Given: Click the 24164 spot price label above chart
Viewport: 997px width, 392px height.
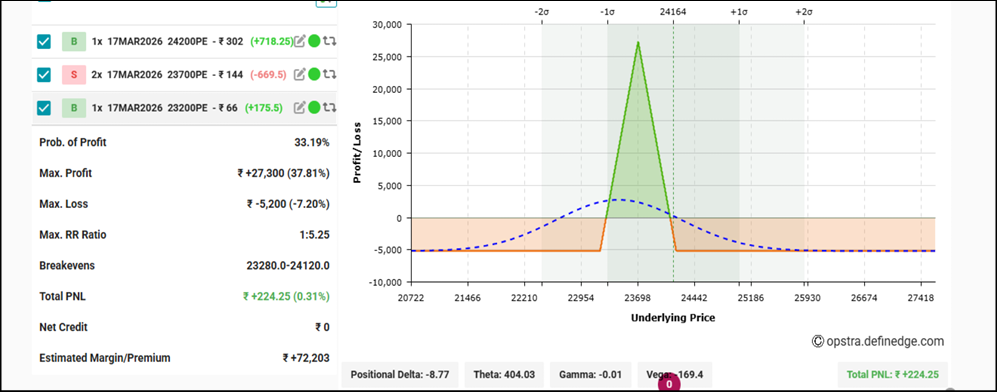Looking at the screenshot, I should [673, 11].
